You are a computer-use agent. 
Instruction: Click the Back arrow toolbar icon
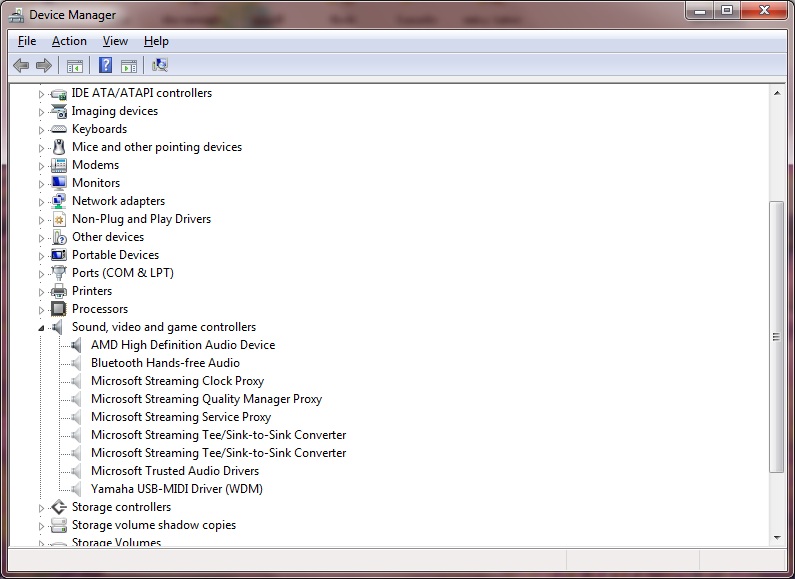(21, 65)
